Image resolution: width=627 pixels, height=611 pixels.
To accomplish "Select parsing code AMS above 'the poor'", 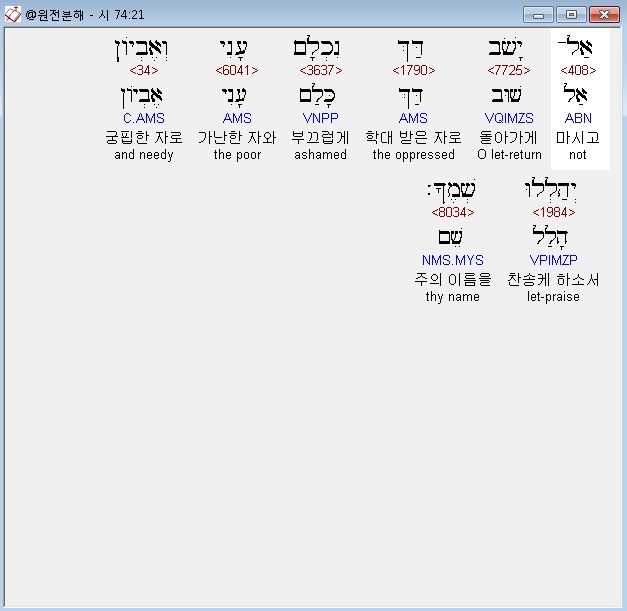I will click(237, 118).
